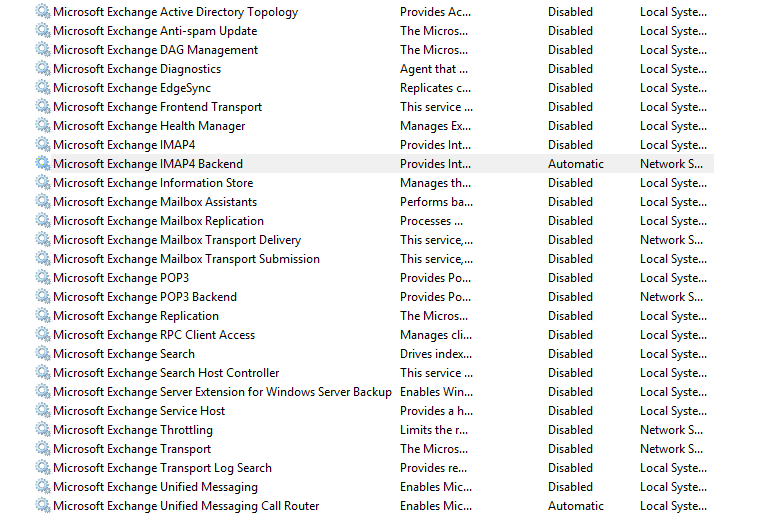Image resolution: width=783 pixels, height=514 pixels.
Task: Click gear icon next to Microsoft Exchange Throttling
Action: (x=42, y=430)
